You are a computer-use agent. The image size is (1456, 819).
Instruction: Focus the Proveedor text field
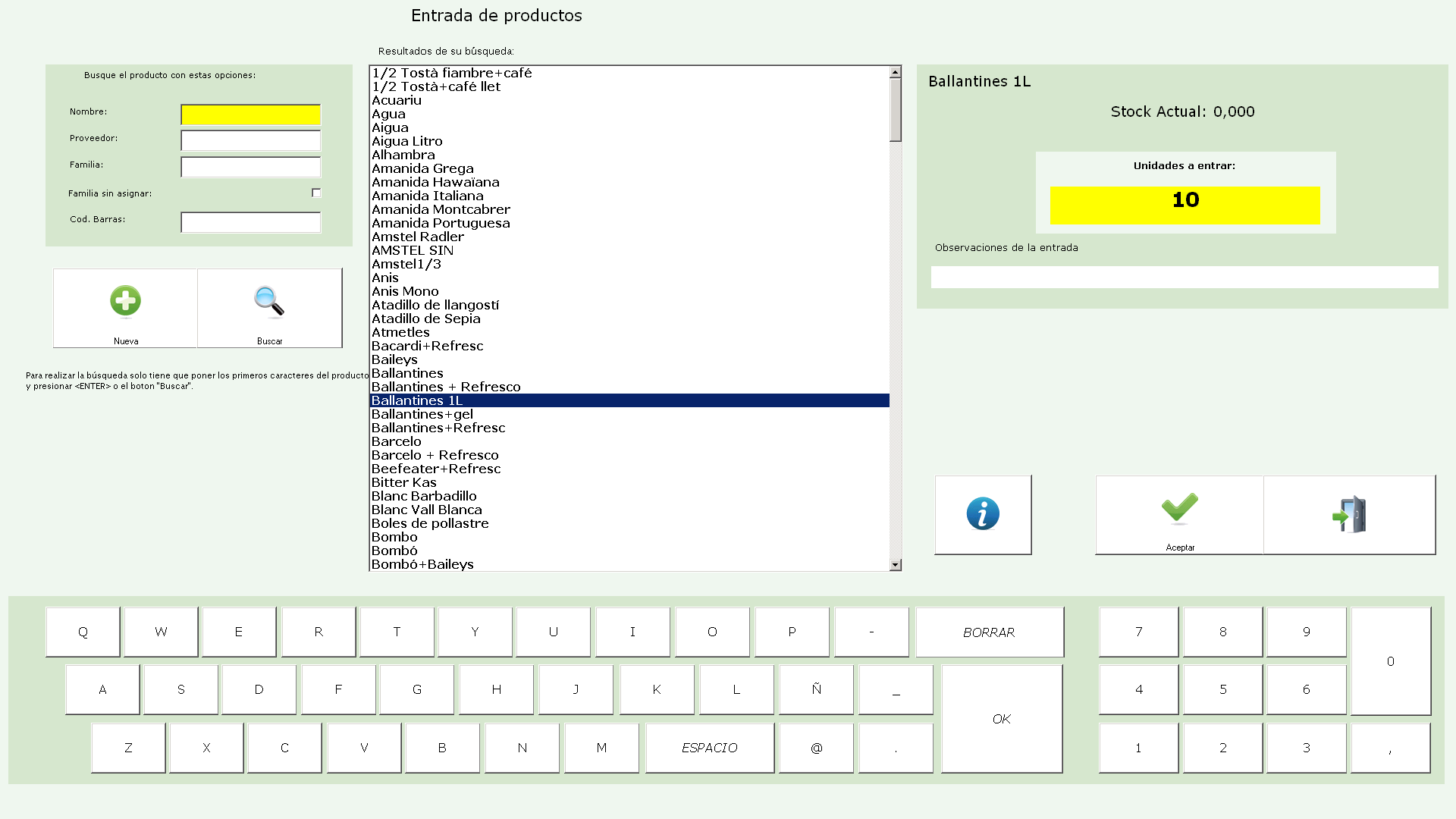coord(250,140)
